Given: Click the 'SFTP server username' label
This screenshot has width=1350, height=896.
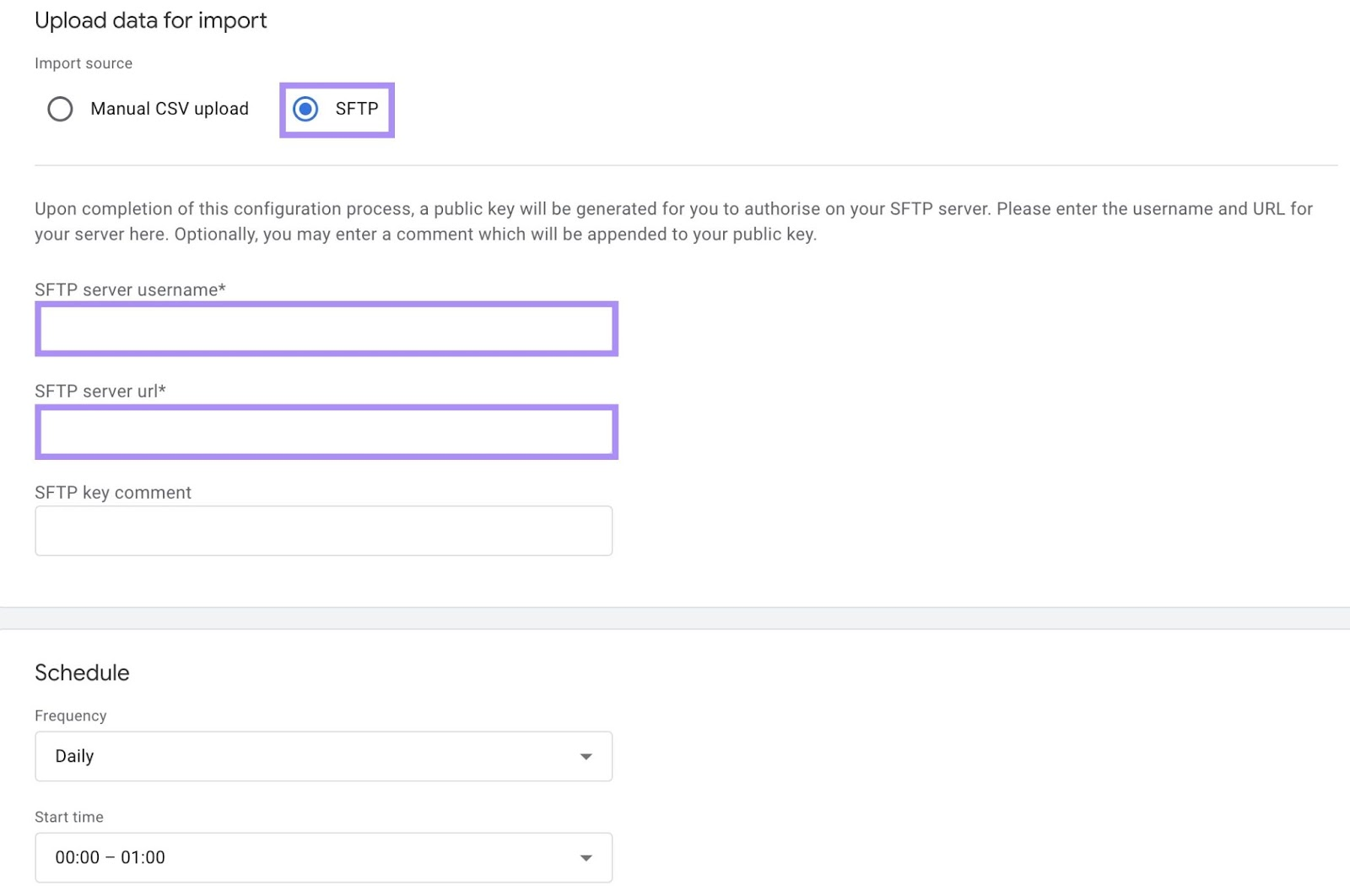Looking at the screenshot, I should pyautogui.click(x=130, y=289).
